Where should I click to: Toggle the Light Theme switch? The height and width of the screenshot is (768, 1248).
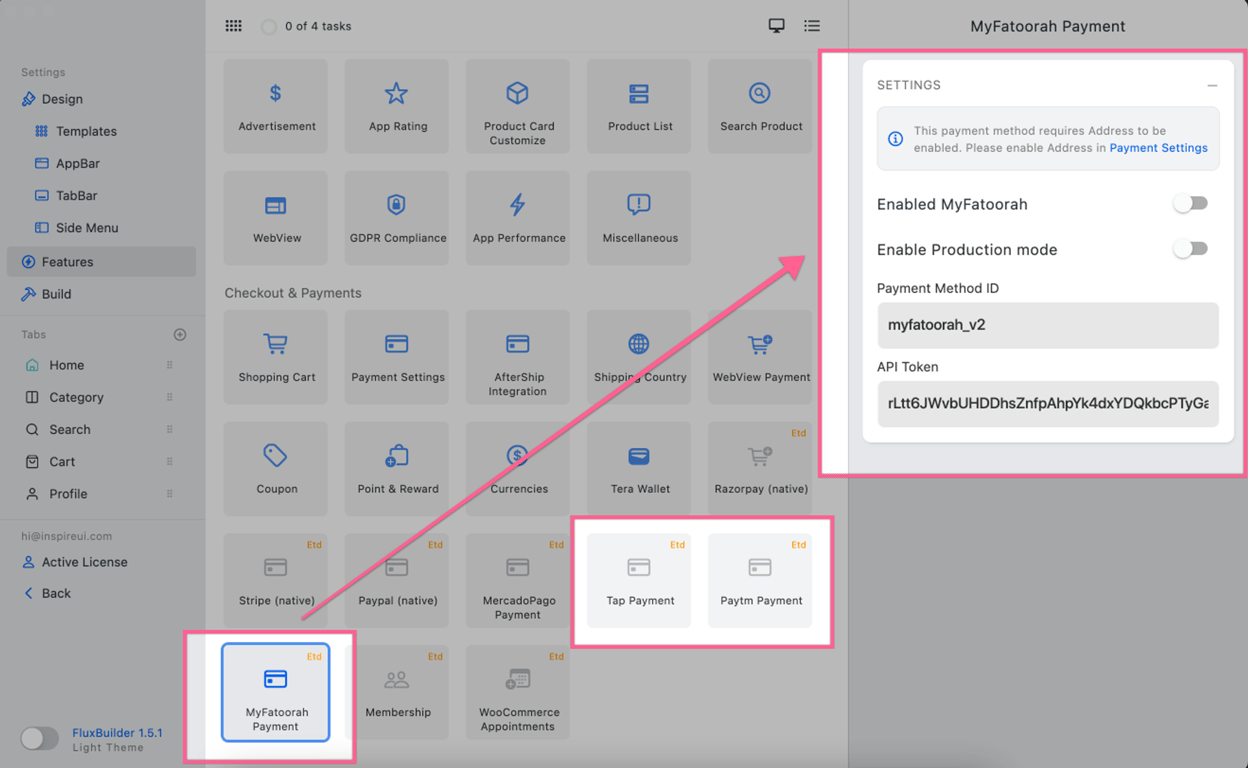(x=39, y=738)
